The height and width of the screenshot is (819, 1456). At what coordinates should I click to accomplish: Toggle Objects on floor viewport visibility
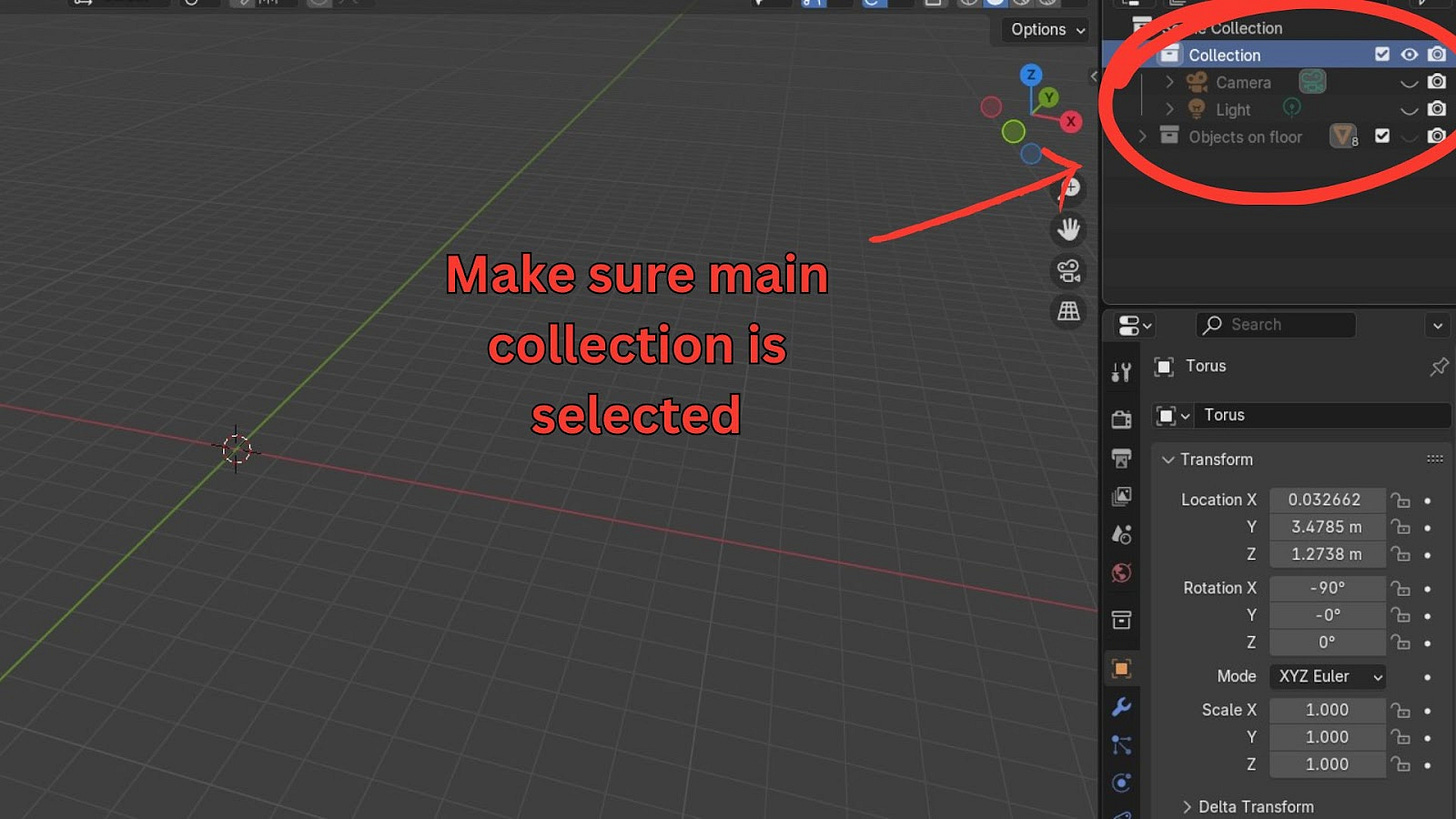pyautogui.click(x=1409, y=136)
